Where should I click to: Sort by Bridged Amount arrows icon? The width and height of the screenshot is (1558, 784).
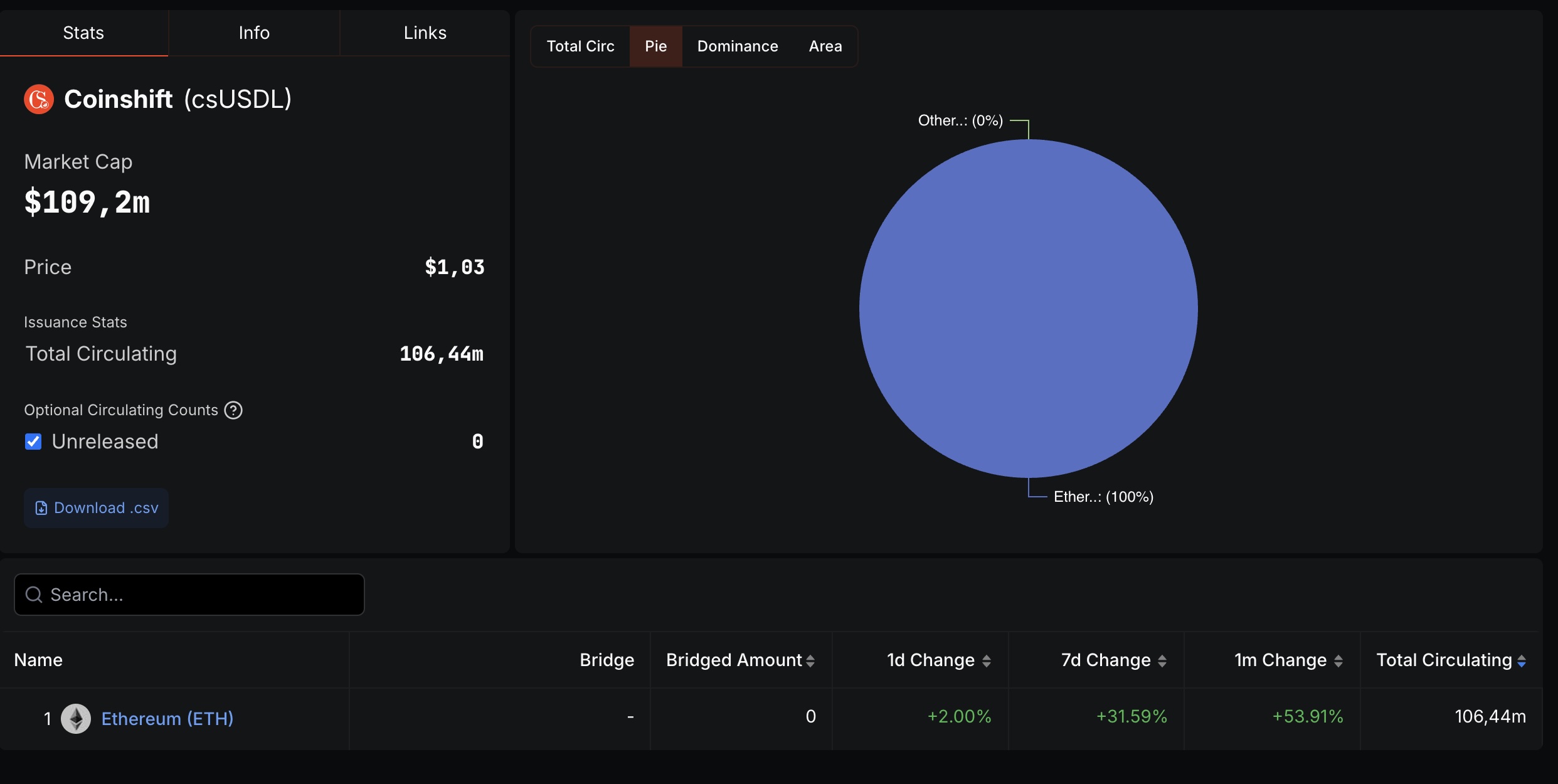coord(810,660)
